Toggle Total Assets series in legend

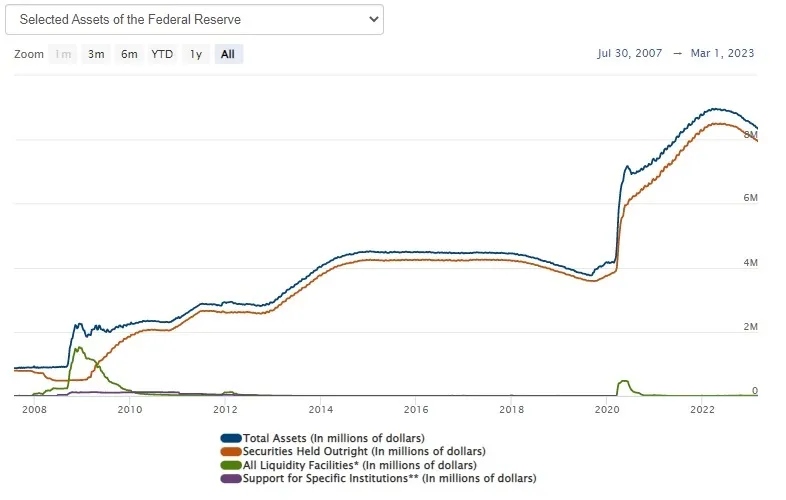[x=333, y=438]
